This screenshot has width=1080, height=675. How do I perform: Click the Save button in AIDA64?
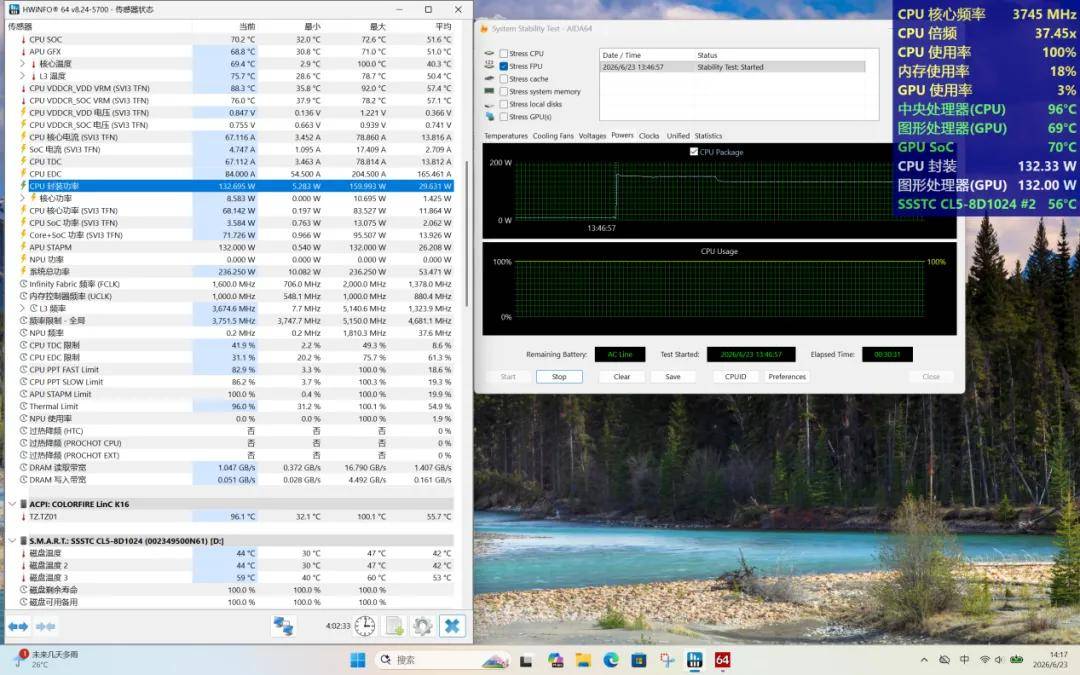[673, 377]
